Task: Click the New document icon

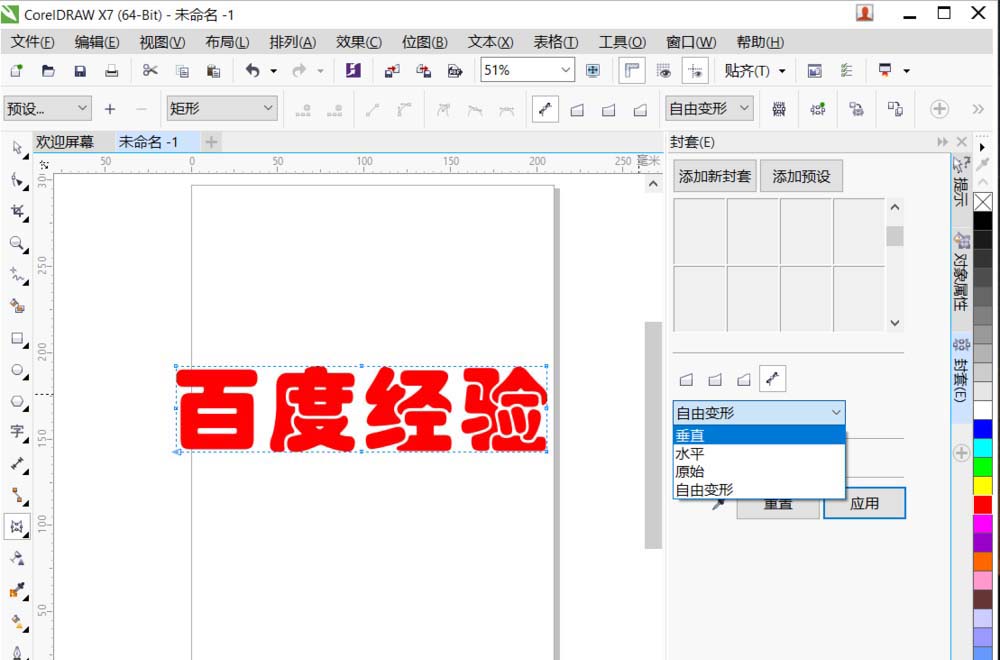Action: 16,71
